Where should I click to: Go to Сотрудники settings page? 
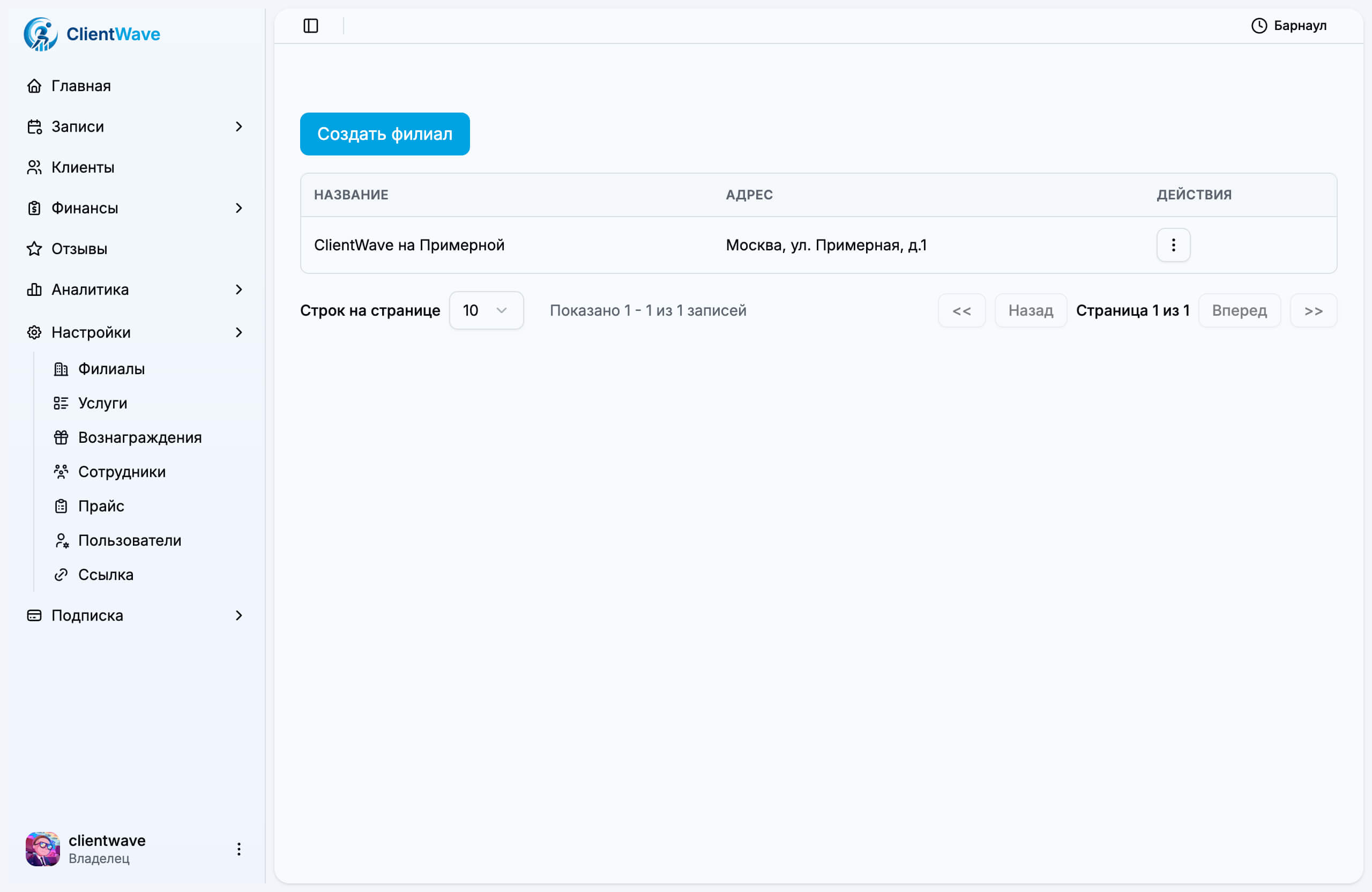pyautogui.click(x=122, y=472)
